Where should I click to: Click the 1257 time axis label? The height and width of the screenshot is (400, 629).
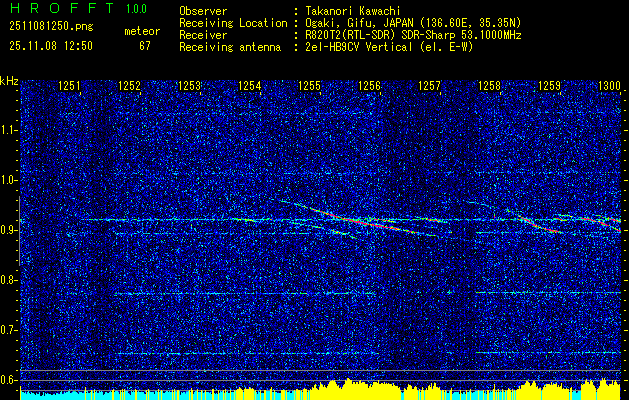[429, 85]
